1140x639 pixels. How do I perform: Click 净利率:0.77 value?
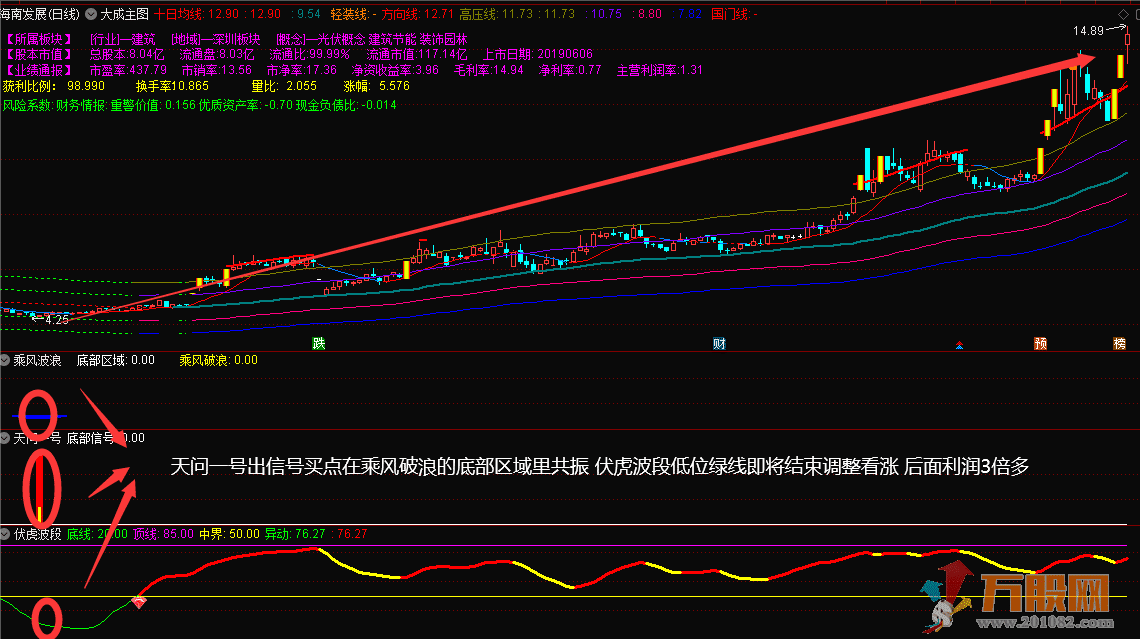pos(570,71)
